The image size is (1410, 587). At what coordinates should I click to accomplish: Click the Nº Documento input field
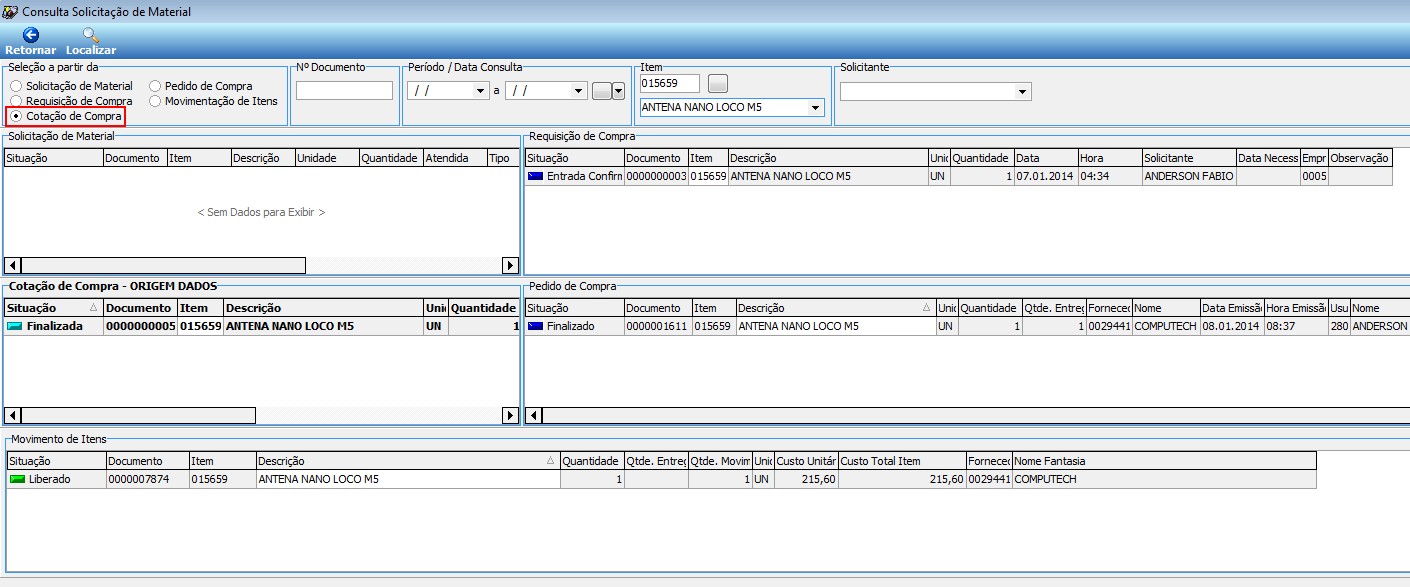tap(345, 91)
